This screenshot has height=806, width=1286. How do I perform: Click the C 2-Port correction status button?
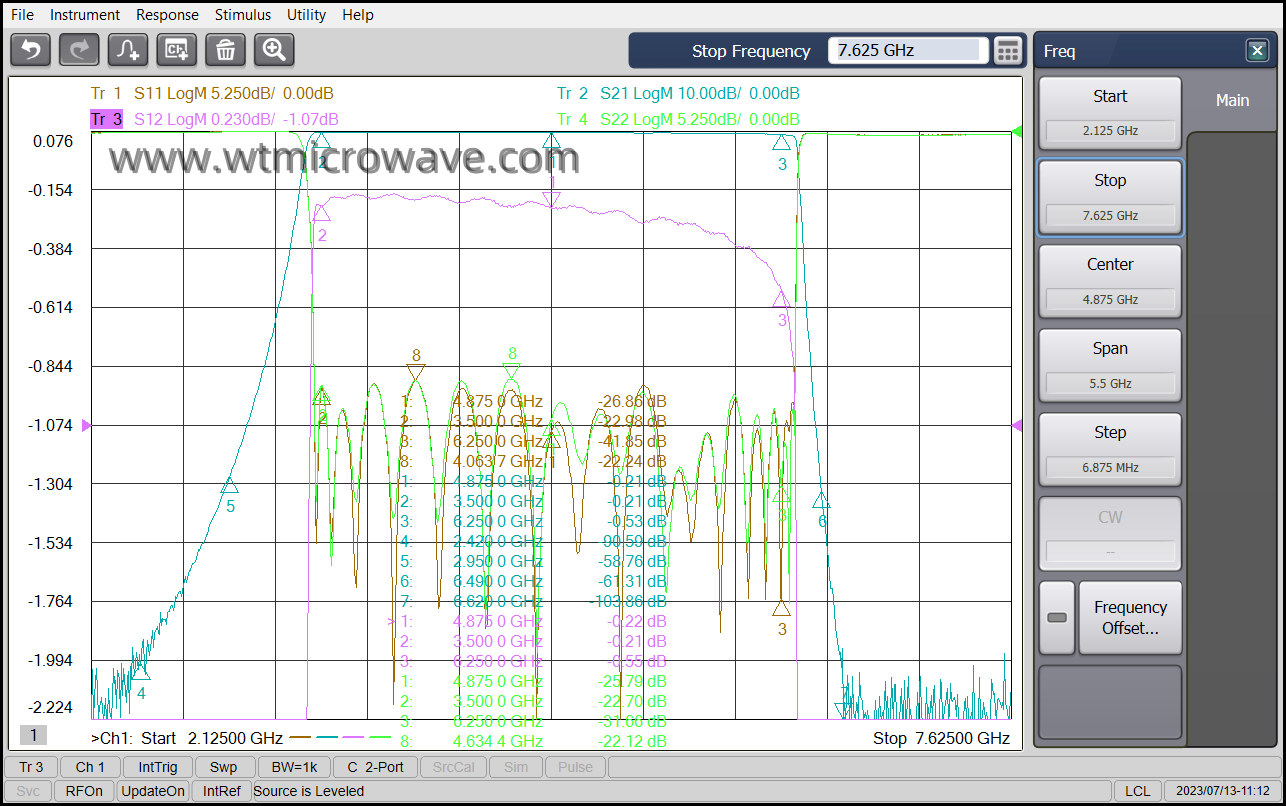(375, 767)
